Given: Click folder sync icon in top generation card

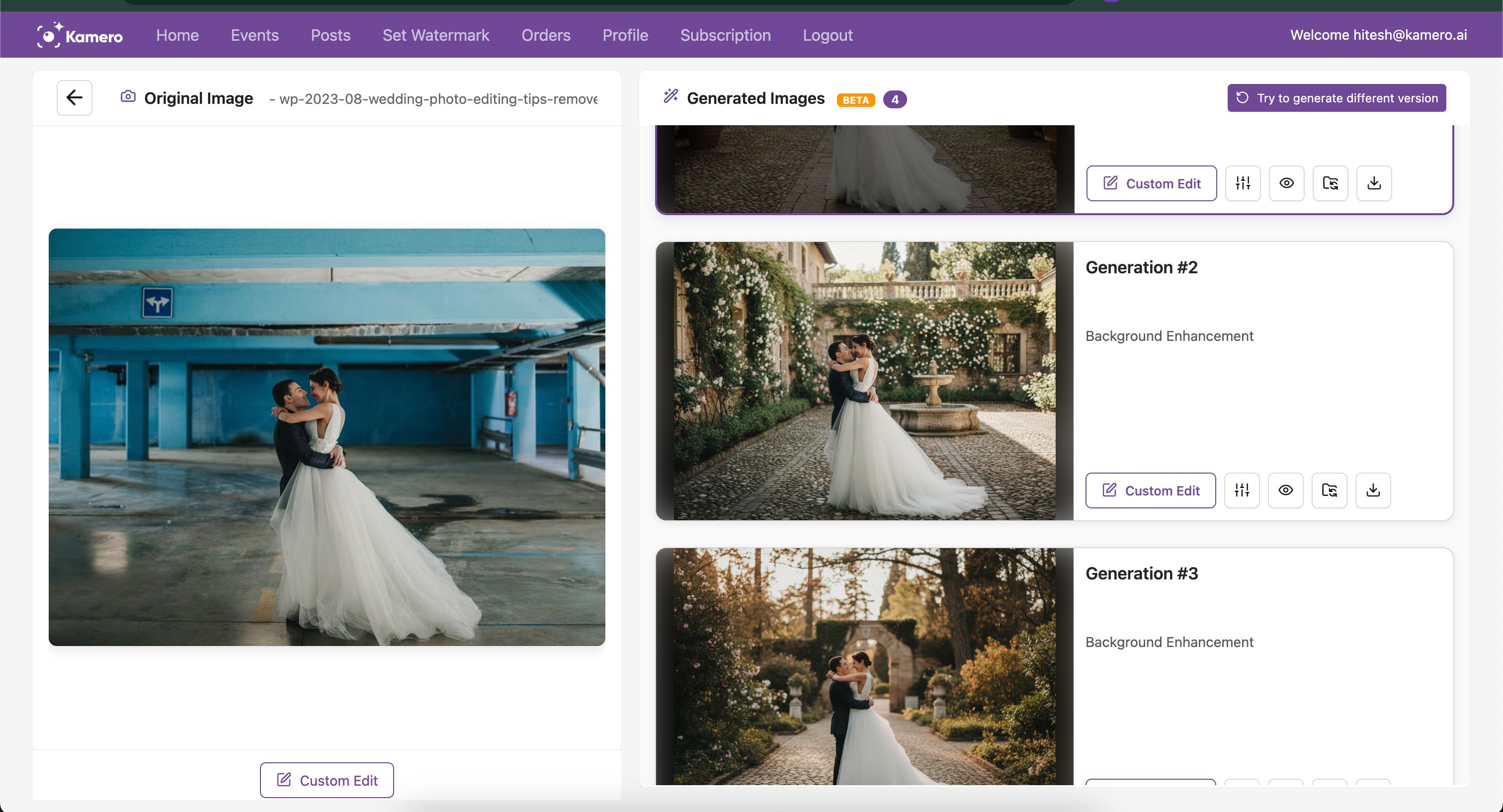Looking at the screenshot, I should tap(1331, 183).
